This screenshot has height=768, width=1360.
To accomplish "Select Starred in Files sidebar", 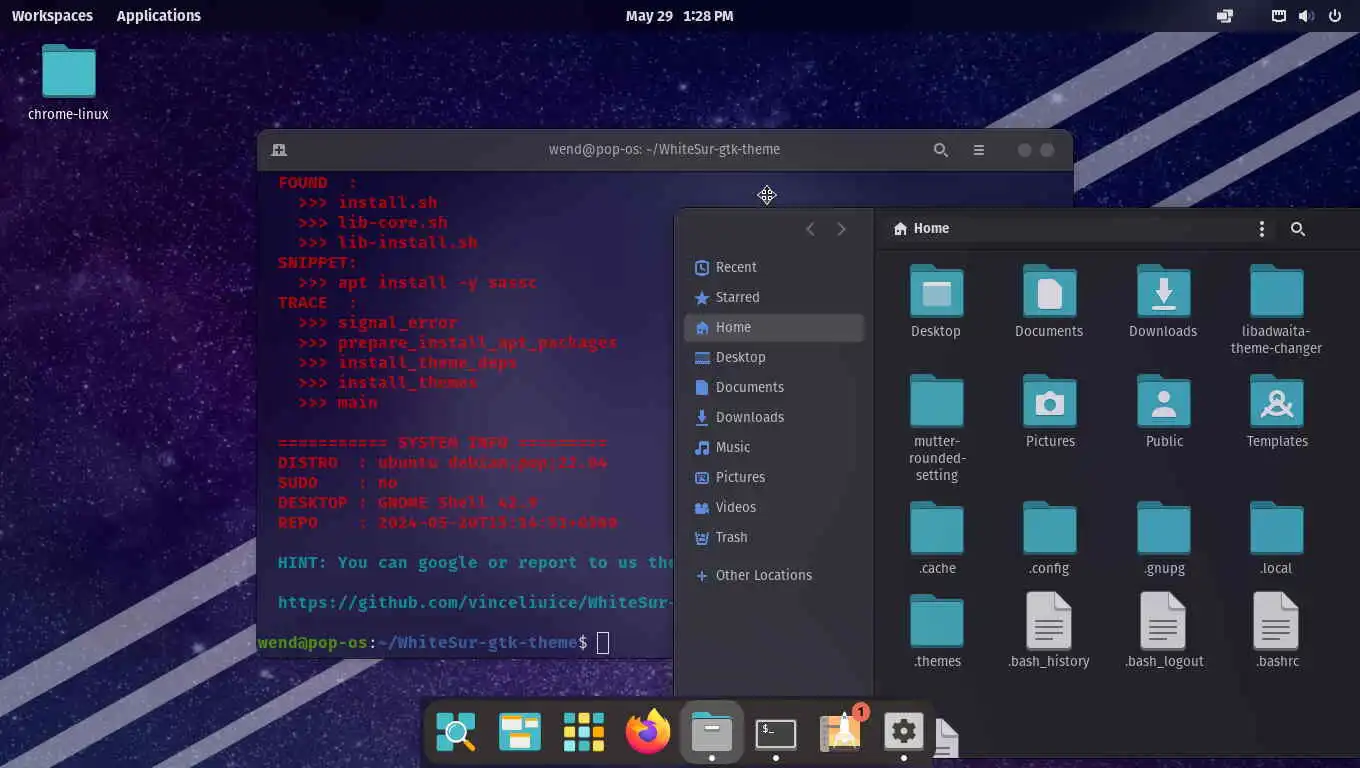I will pyautogui.click(x=774, y=297).
